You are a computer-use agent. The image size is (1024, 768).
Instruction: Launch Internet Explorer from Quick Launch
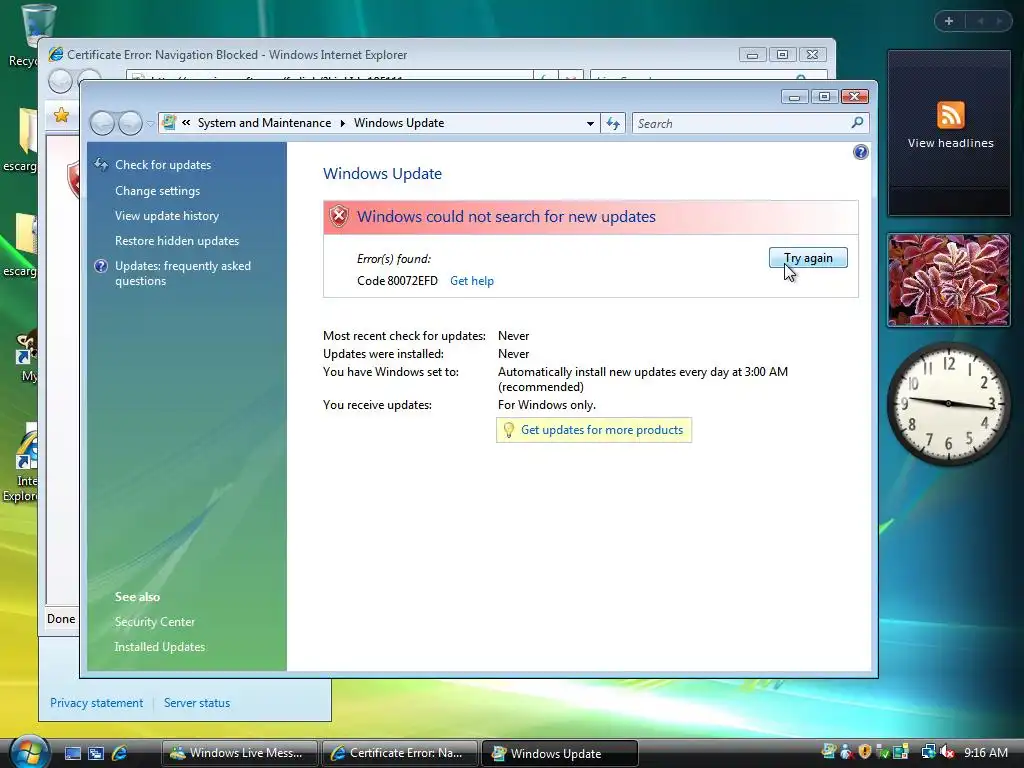[x=120, y=753]
